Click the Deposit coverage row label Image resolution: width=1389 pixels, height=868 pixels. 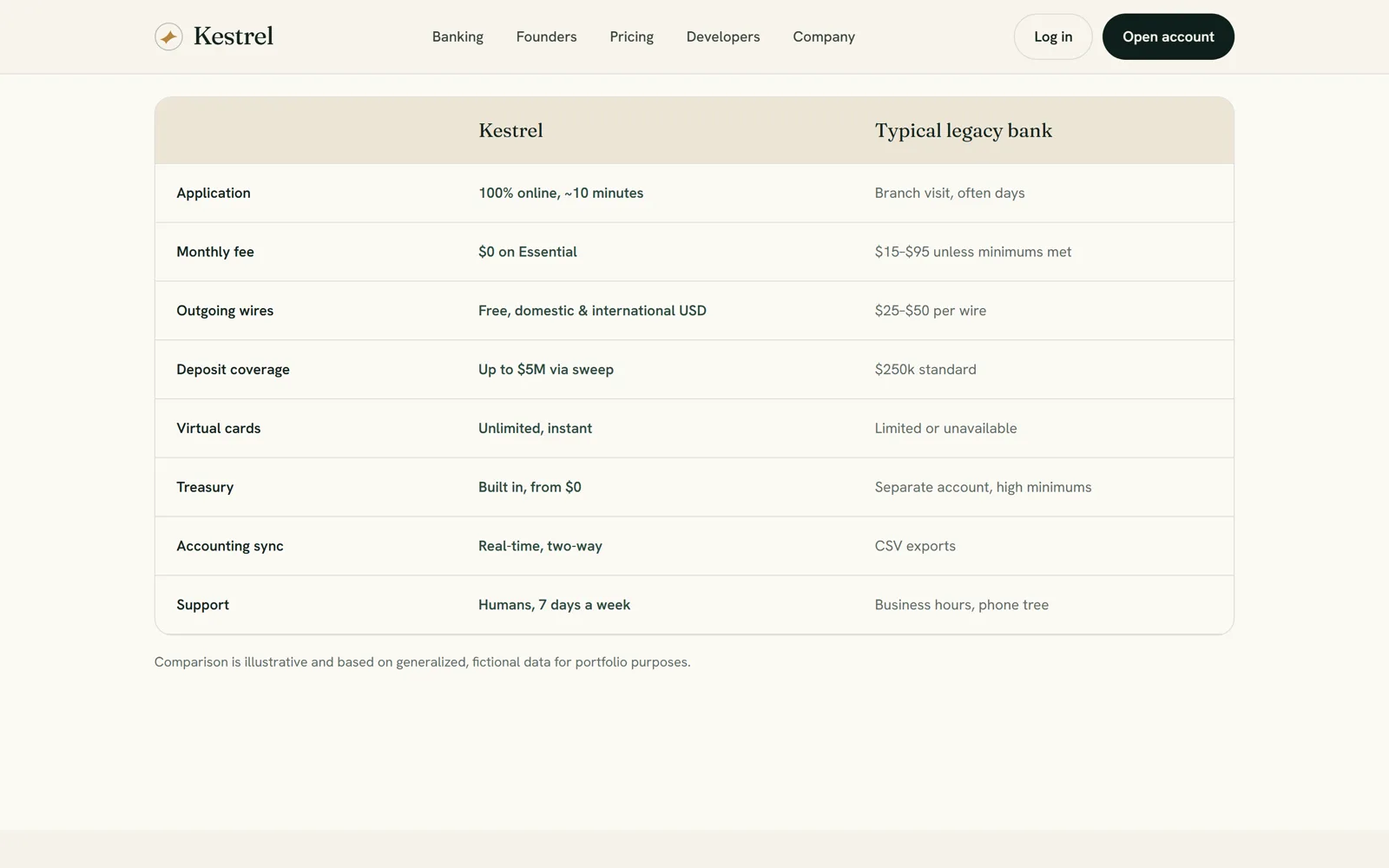point(233,369)
